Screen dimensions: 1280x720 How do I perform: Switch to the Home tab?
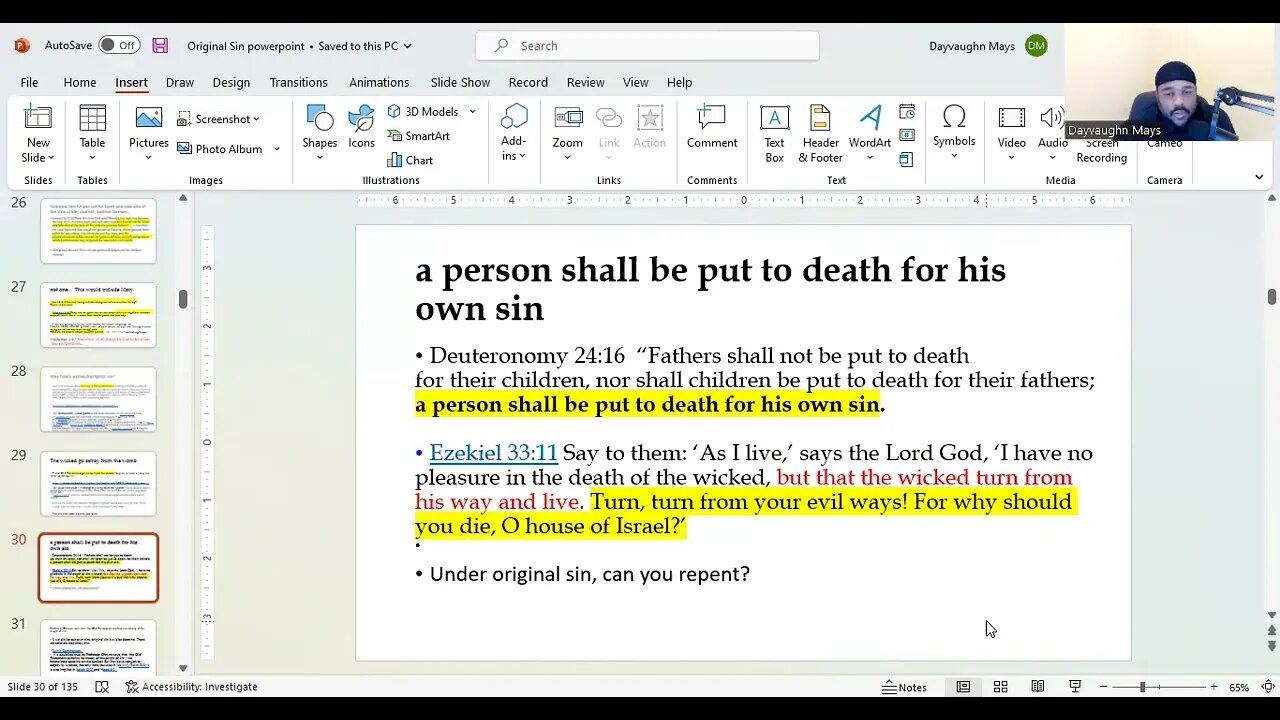(x=80, y=82)
